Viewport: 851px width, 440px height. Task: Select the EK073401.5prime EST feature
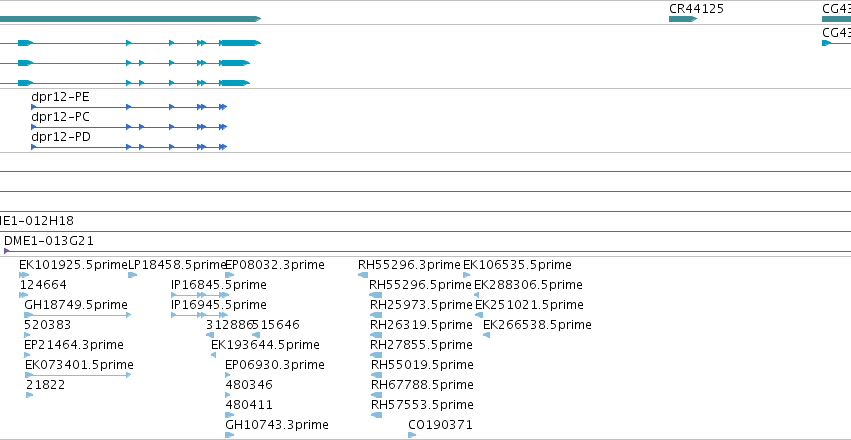(x=78, y=375)
